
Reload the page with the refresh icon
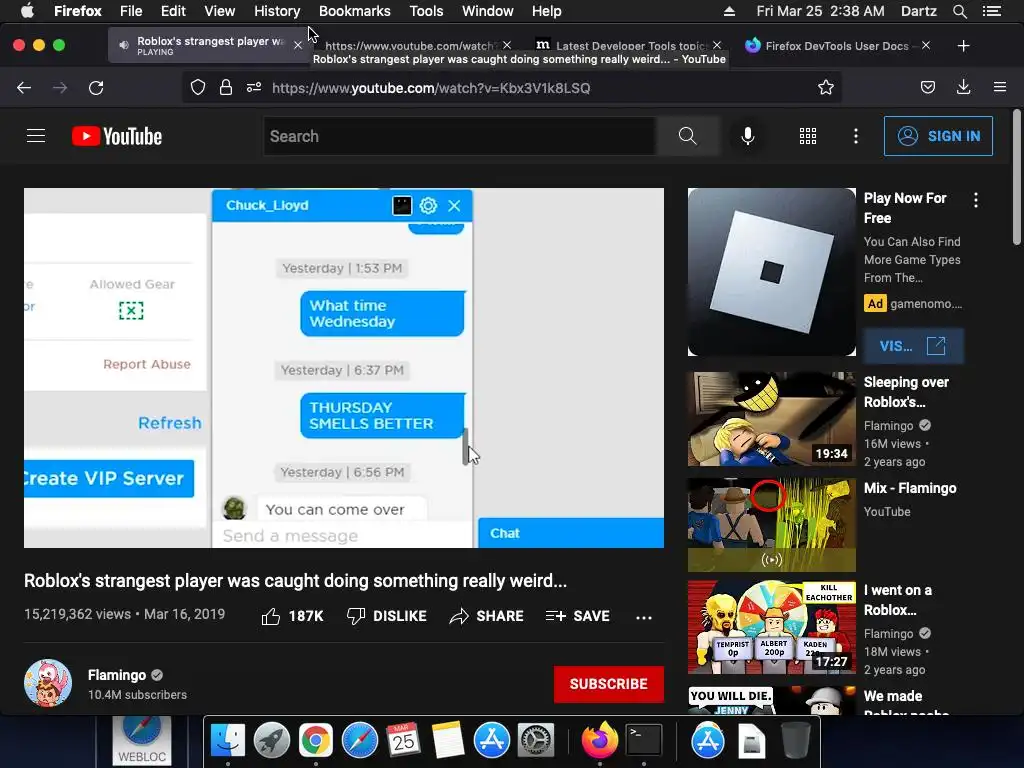click(x=96, y=88)
